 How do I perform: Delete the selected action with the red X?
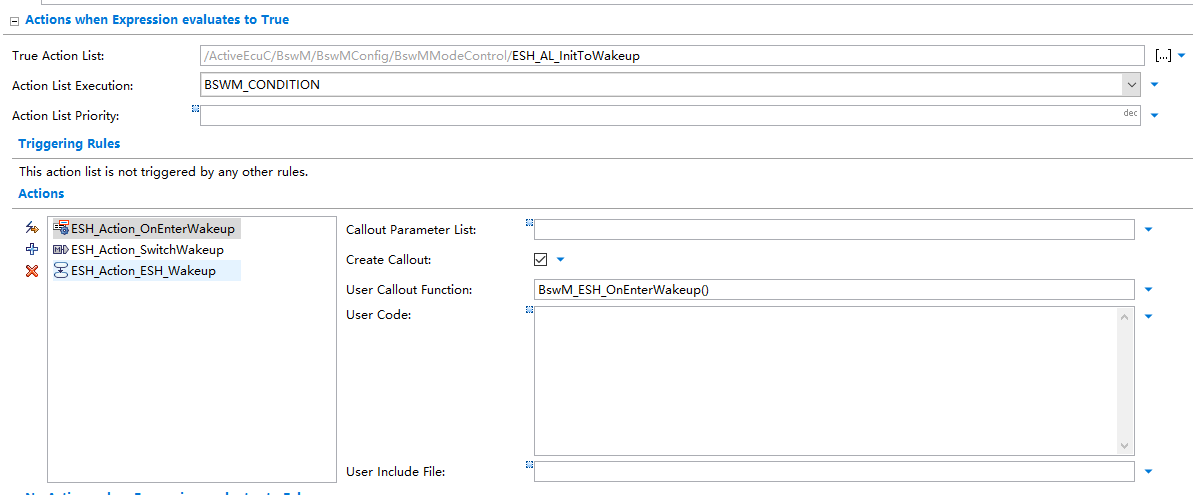[31, 271]
